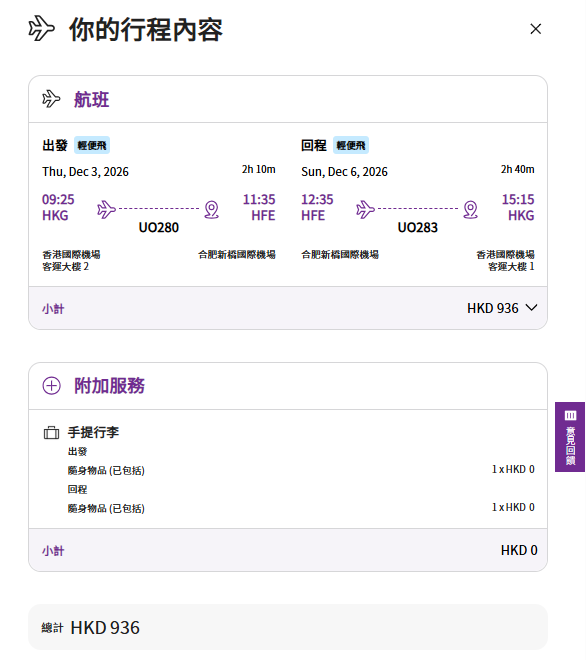Click the 手提行李 heading
The image size is (586, 660).
tap(93, 432)
